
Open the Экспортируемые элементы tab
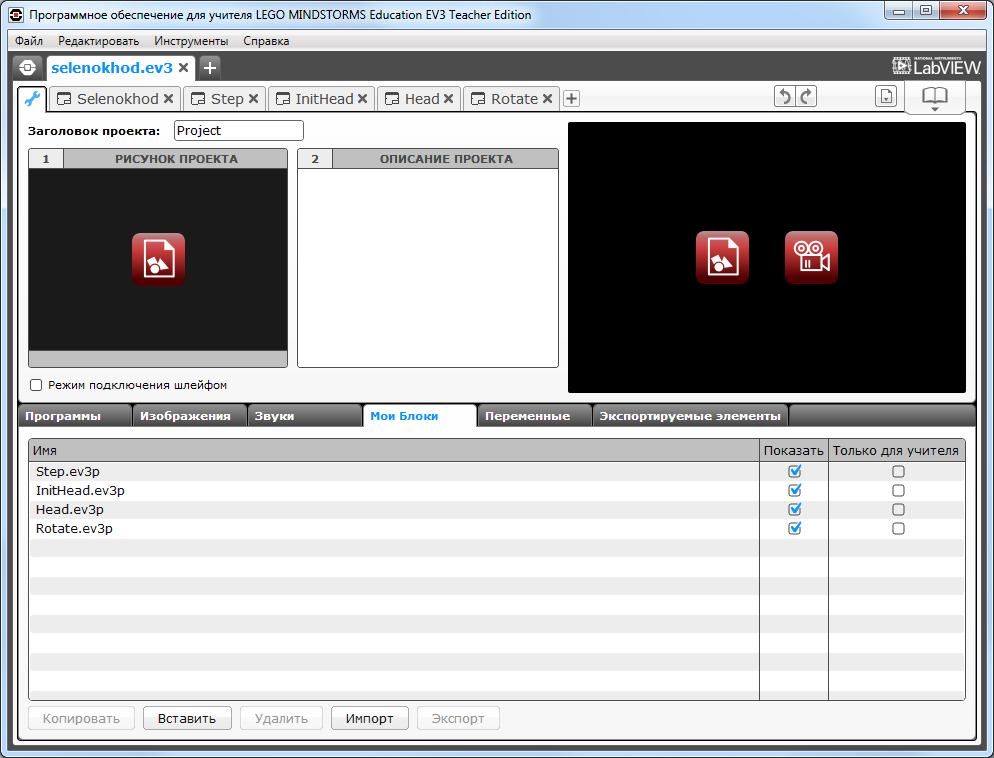coord(690,416)
